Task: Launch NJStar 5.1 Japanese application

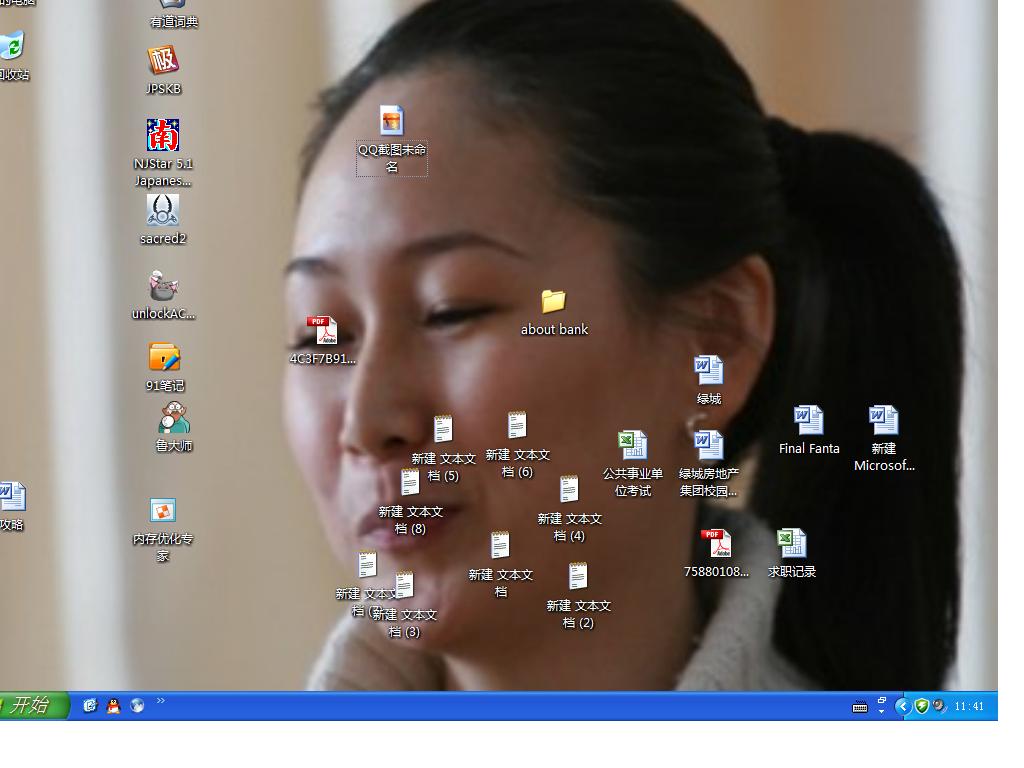Action: click(x=163, y=136)
